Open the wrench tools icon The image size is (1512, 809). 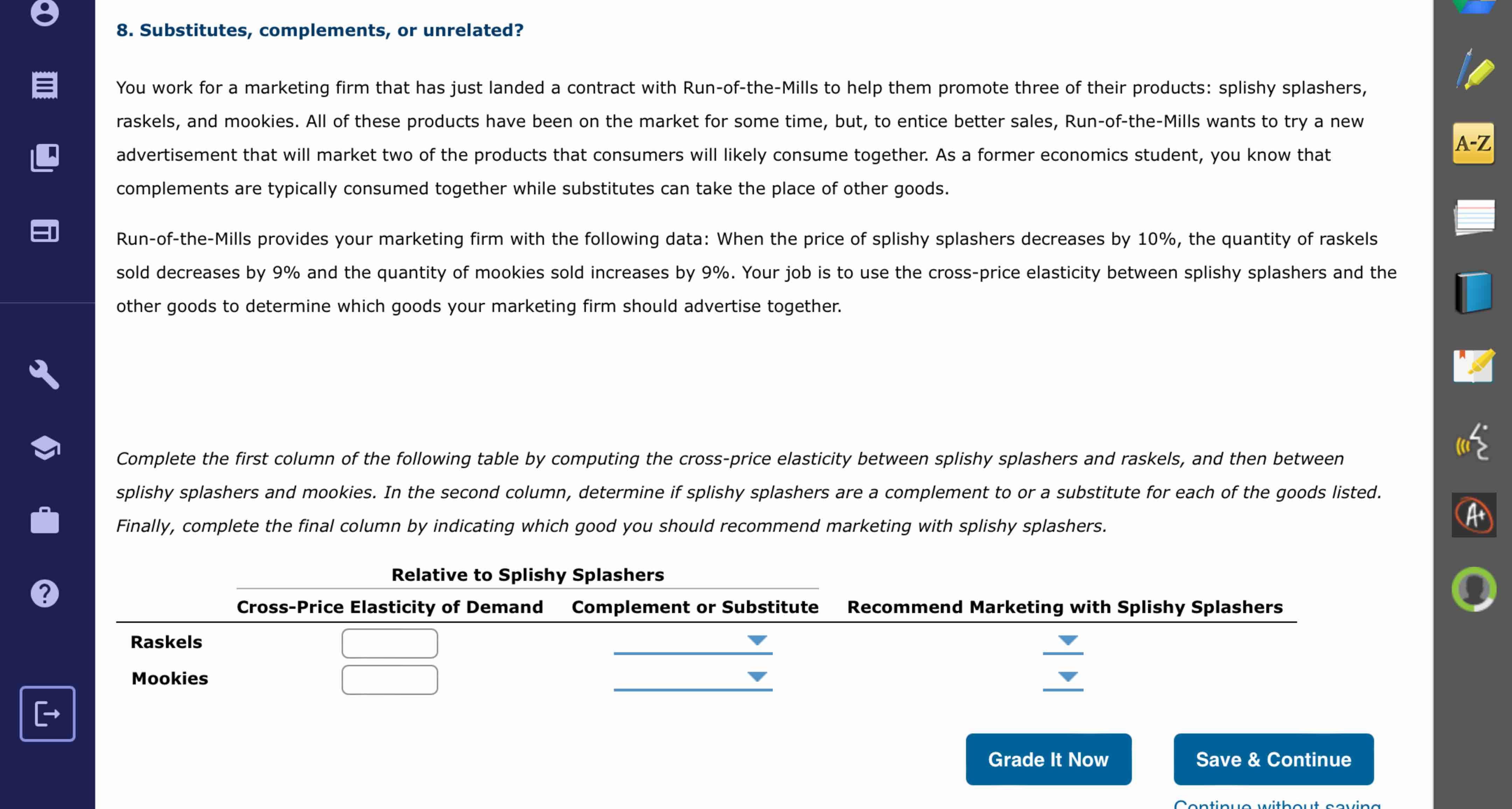tap(44, 375)
